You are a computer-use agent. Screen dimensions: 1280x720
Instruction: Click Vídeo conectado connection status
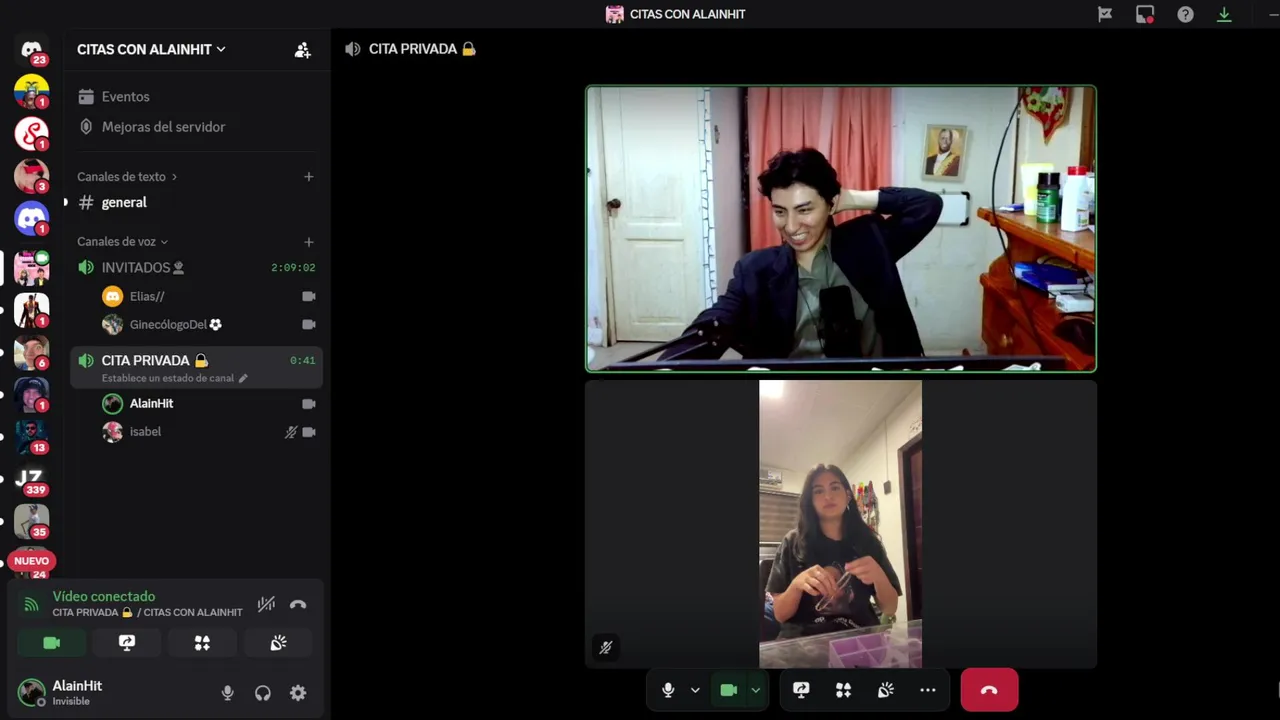[104, 596]
